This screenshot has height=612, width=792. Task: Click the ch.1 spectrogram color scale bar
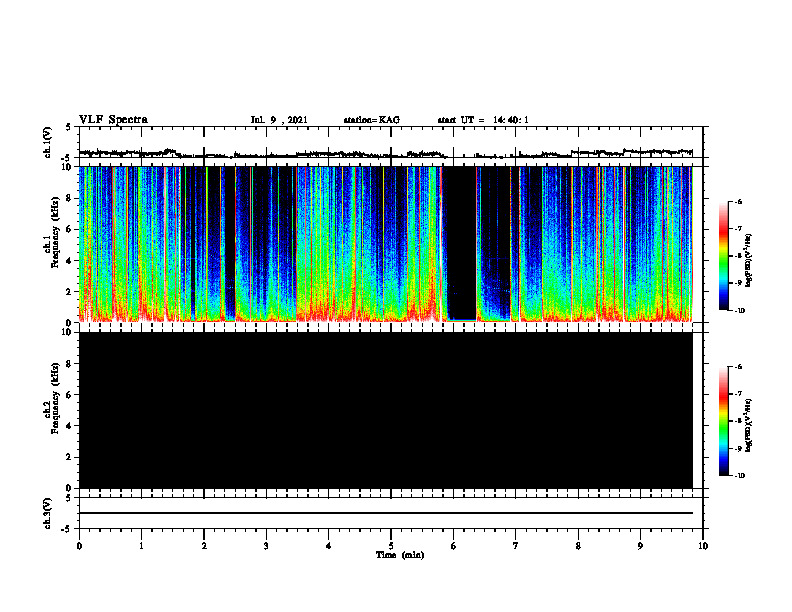tap(724, 256)
